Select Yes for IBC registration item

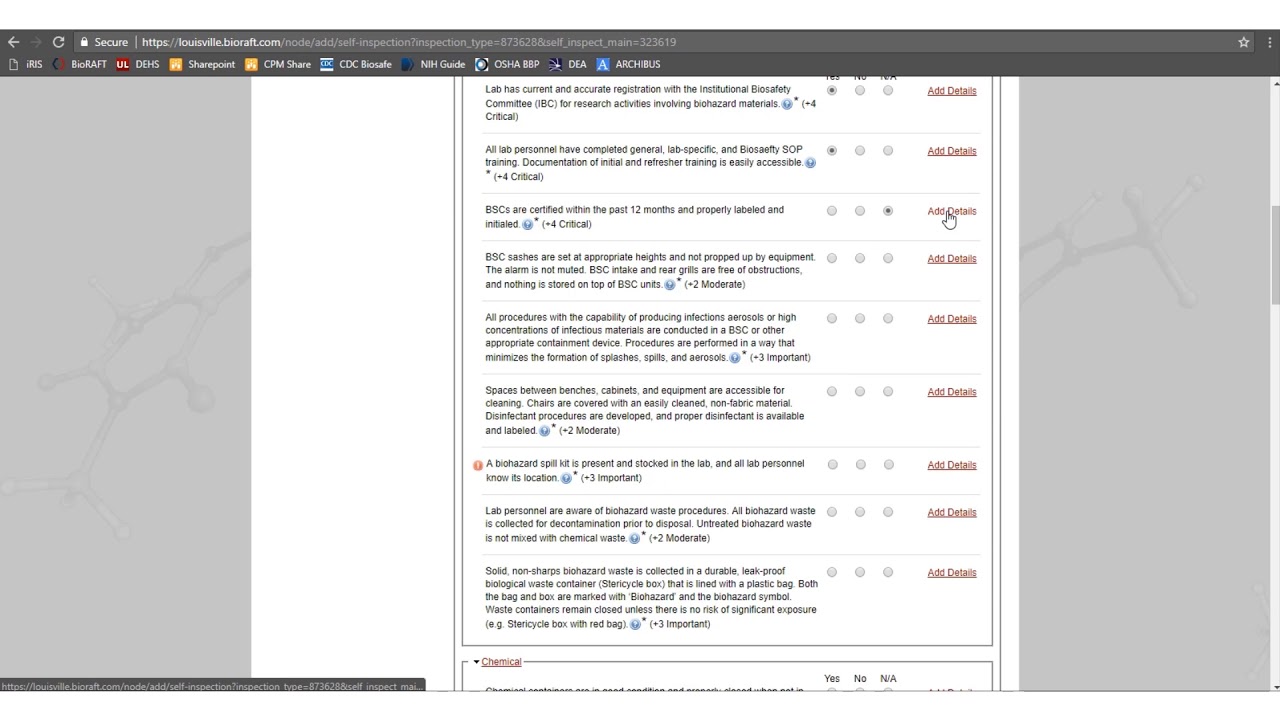coord(832,91)
